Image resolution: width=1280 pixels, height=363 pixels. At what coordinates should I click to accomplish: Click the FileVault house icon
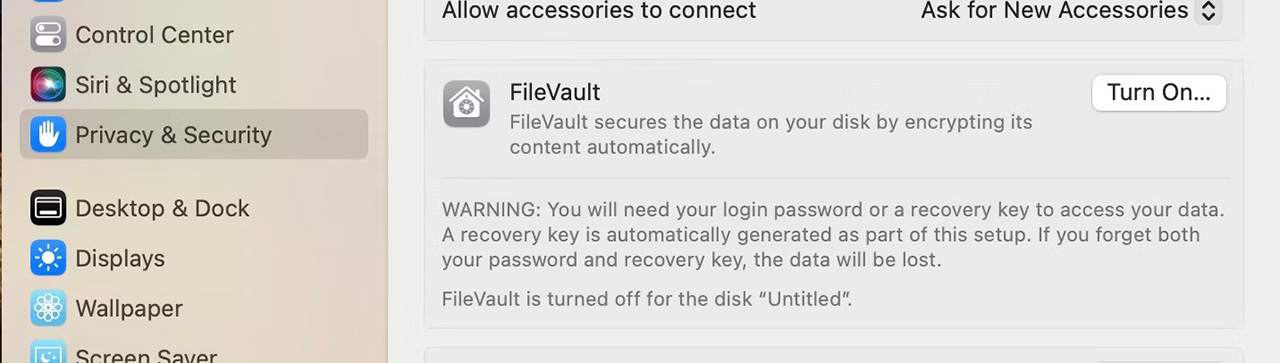pos(467,104)
